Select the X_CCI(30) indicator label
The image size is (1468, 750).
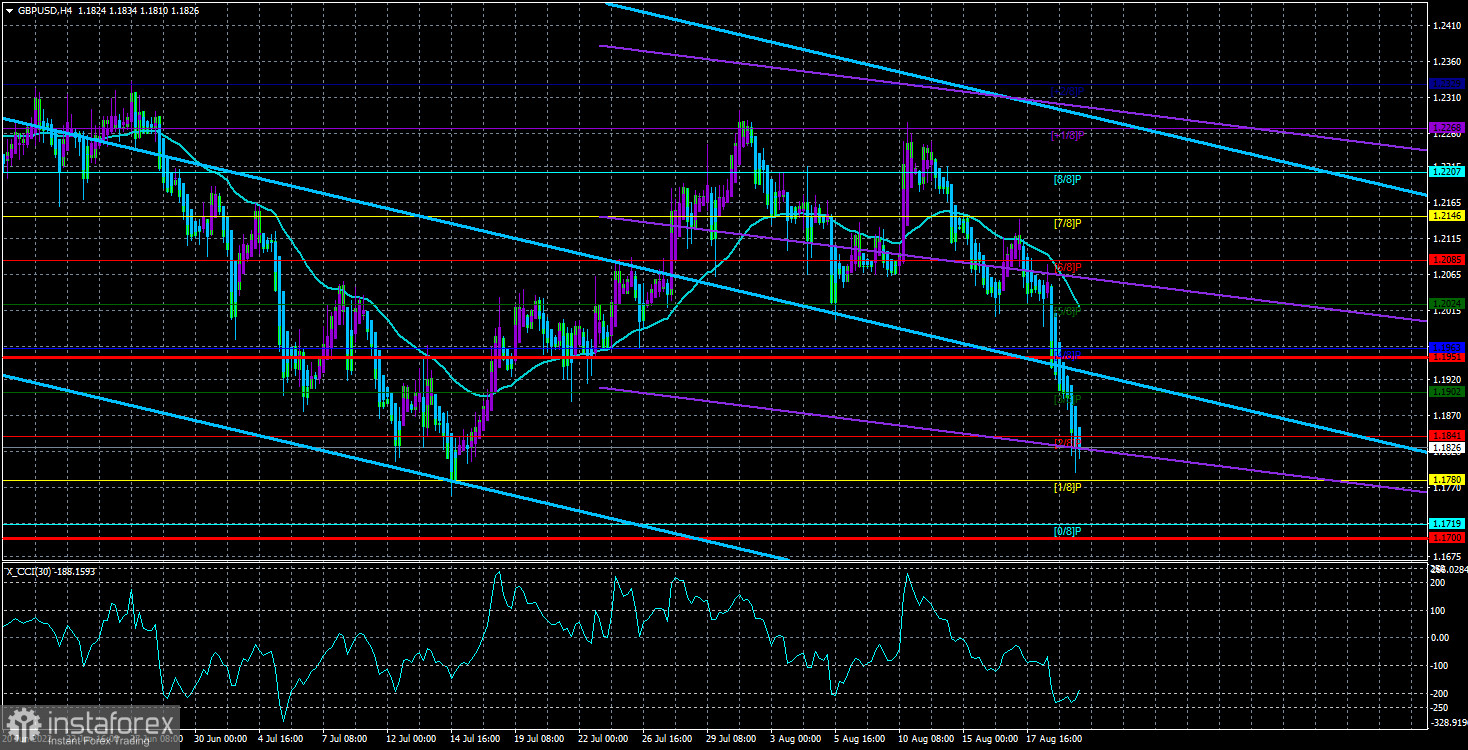tap(31, 572)
